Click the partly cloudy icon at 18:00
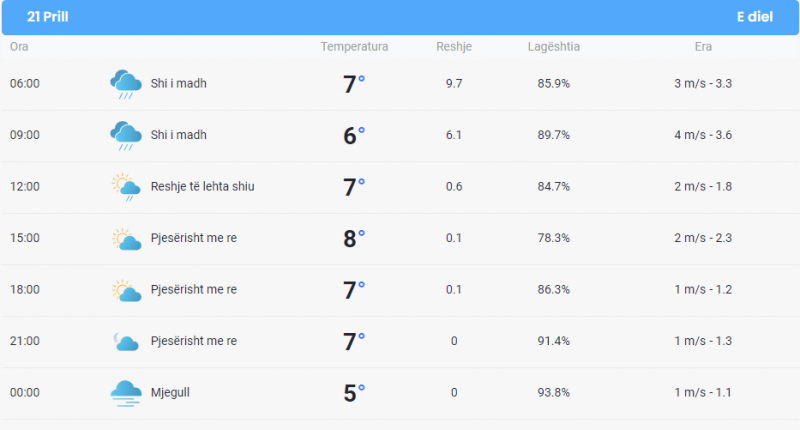 click(126, 290)
